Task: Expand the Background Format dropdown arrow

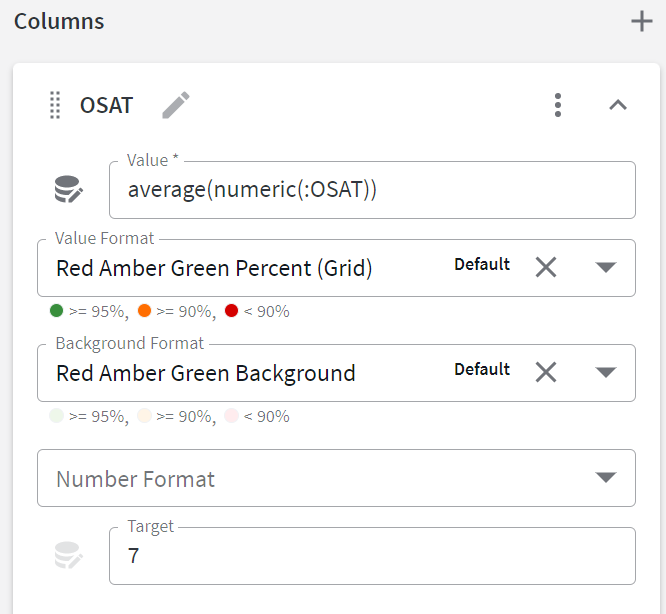Action: coord(606,372)
